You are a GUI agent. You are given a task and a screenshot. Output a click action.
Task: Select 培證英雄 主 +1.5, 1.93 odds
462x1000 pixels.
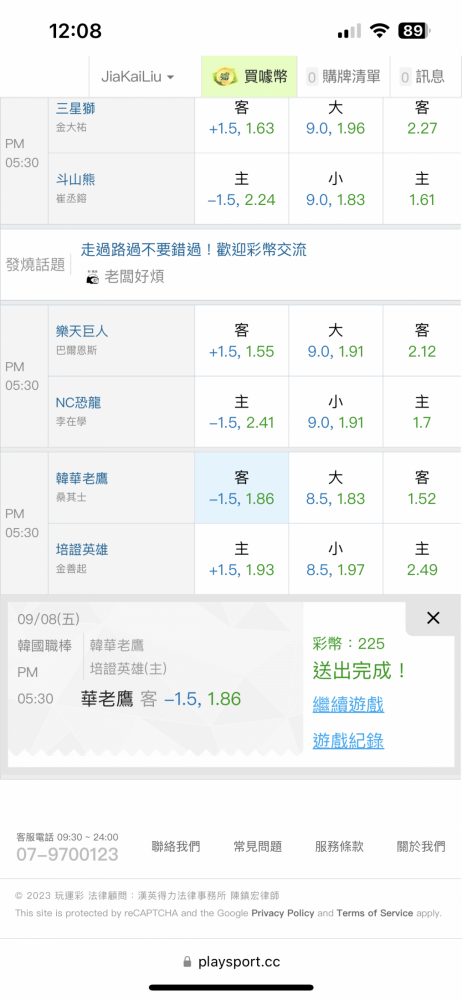241,559
